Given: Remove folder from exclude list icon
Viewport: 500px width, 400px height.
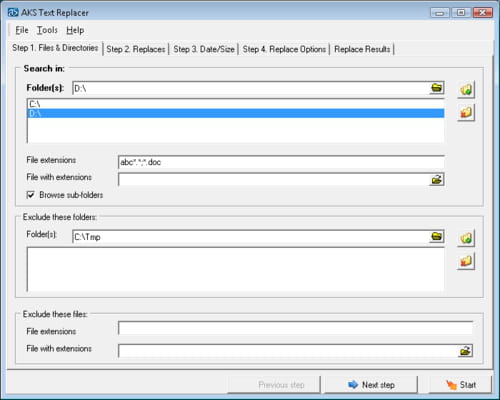Looking at the screenshot, I should [466, 261].
